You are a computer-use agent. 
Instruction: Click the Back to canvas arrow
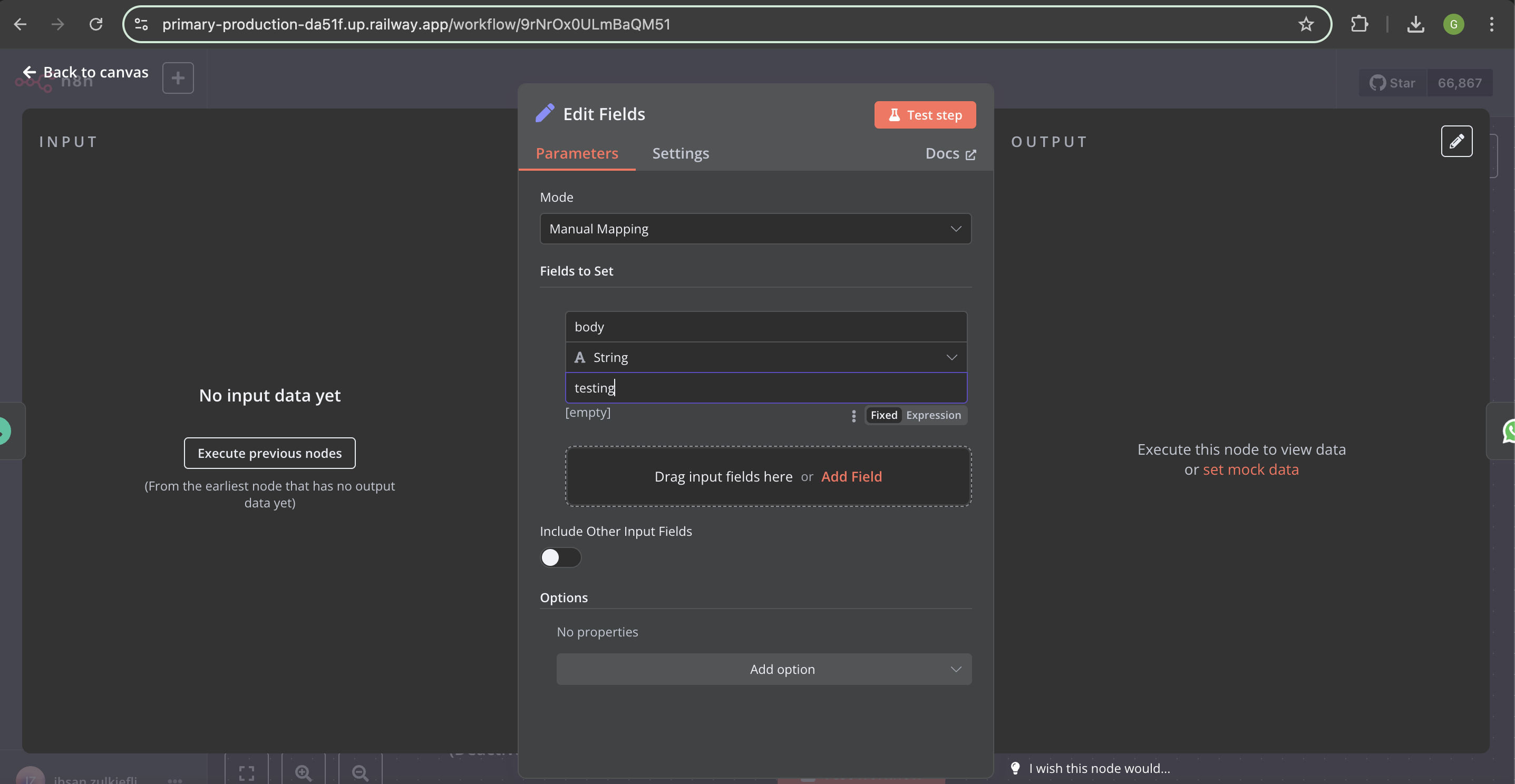pyautogui.click(x=30, y=72)
